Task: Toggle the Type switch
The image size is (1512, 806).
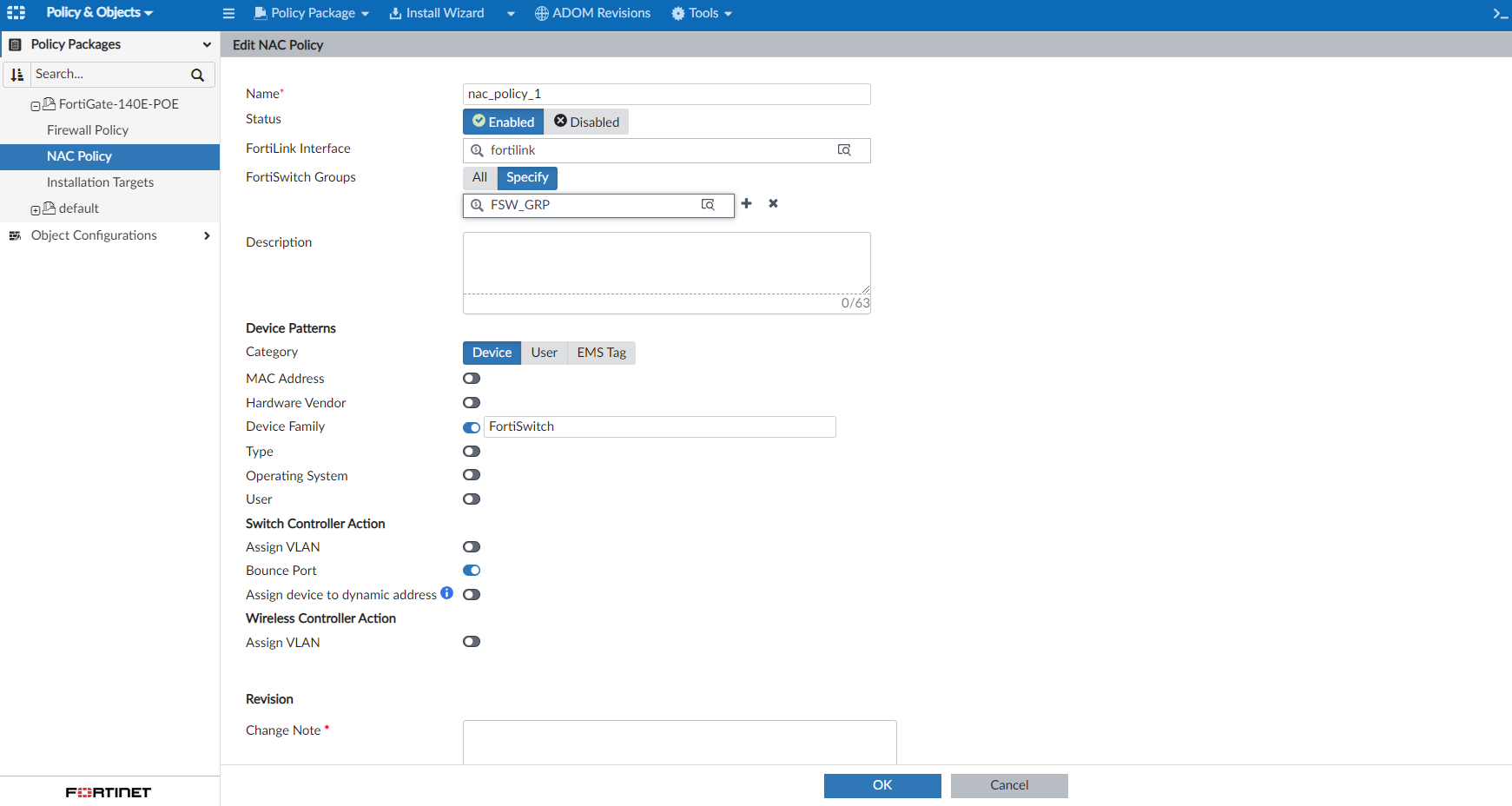Action: (x=472, y=452)
